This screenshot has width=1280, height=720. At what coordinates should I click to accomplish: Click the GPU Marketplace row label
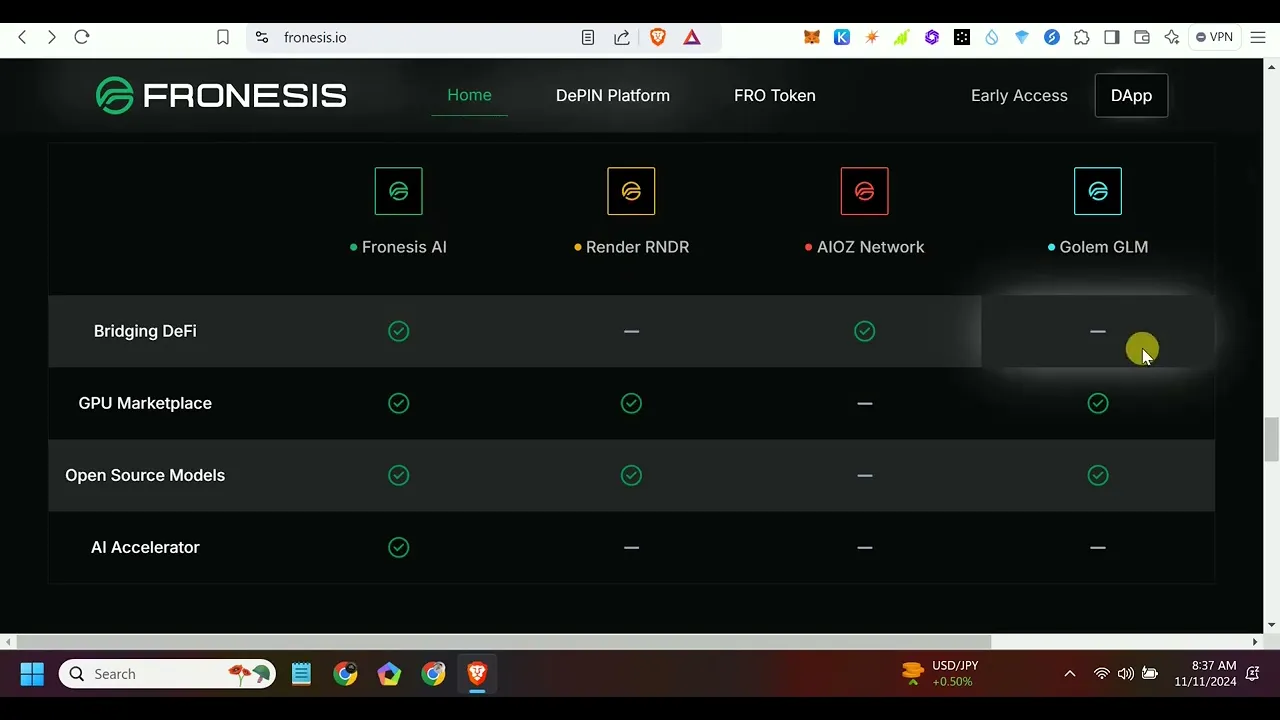point(145,403)
